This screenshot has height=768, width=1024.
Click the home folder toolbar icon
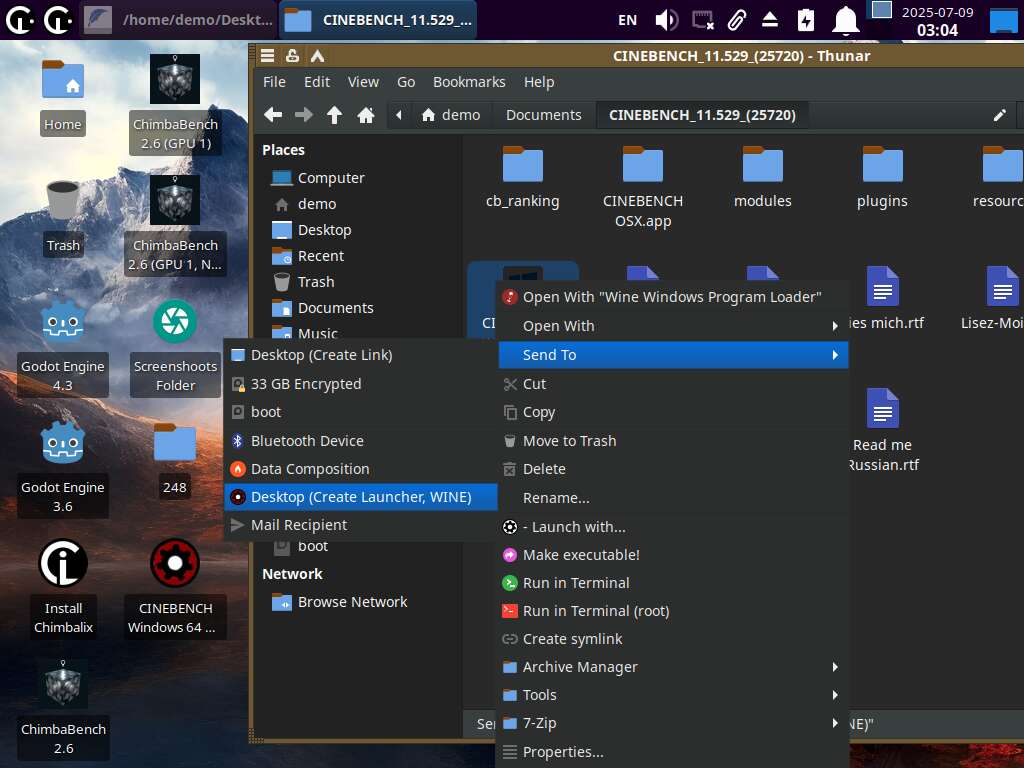(x=366, y=115)
